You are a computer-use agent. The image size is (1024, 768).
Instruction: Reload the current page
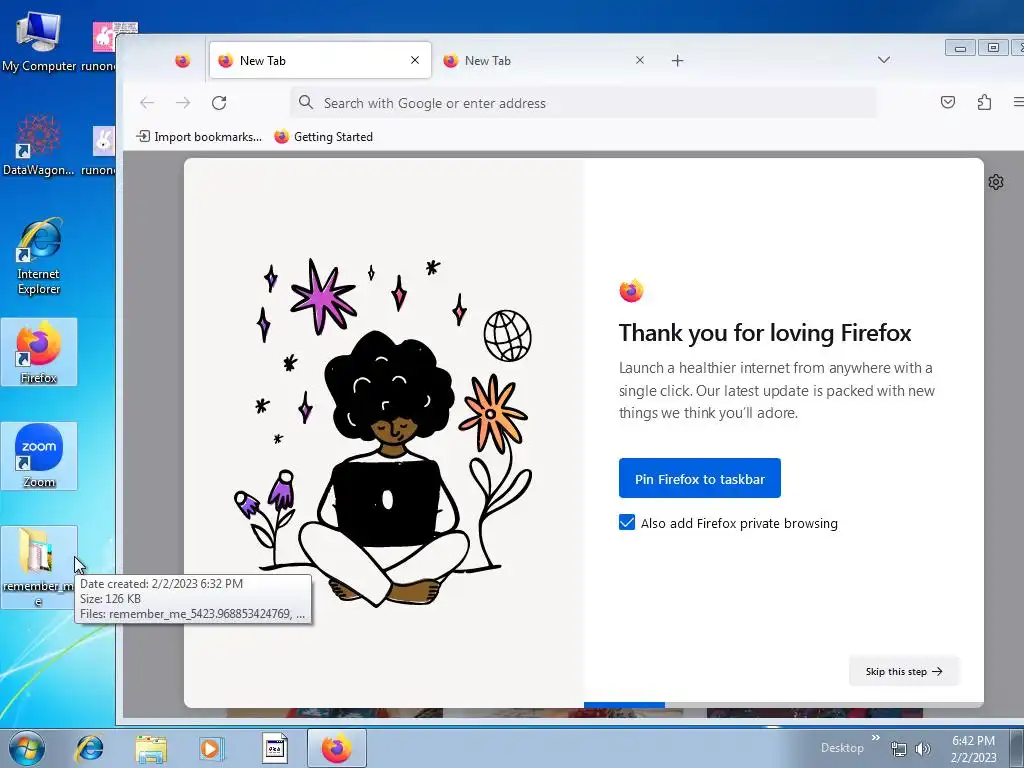pyautogui.click(x=219, y=103)
